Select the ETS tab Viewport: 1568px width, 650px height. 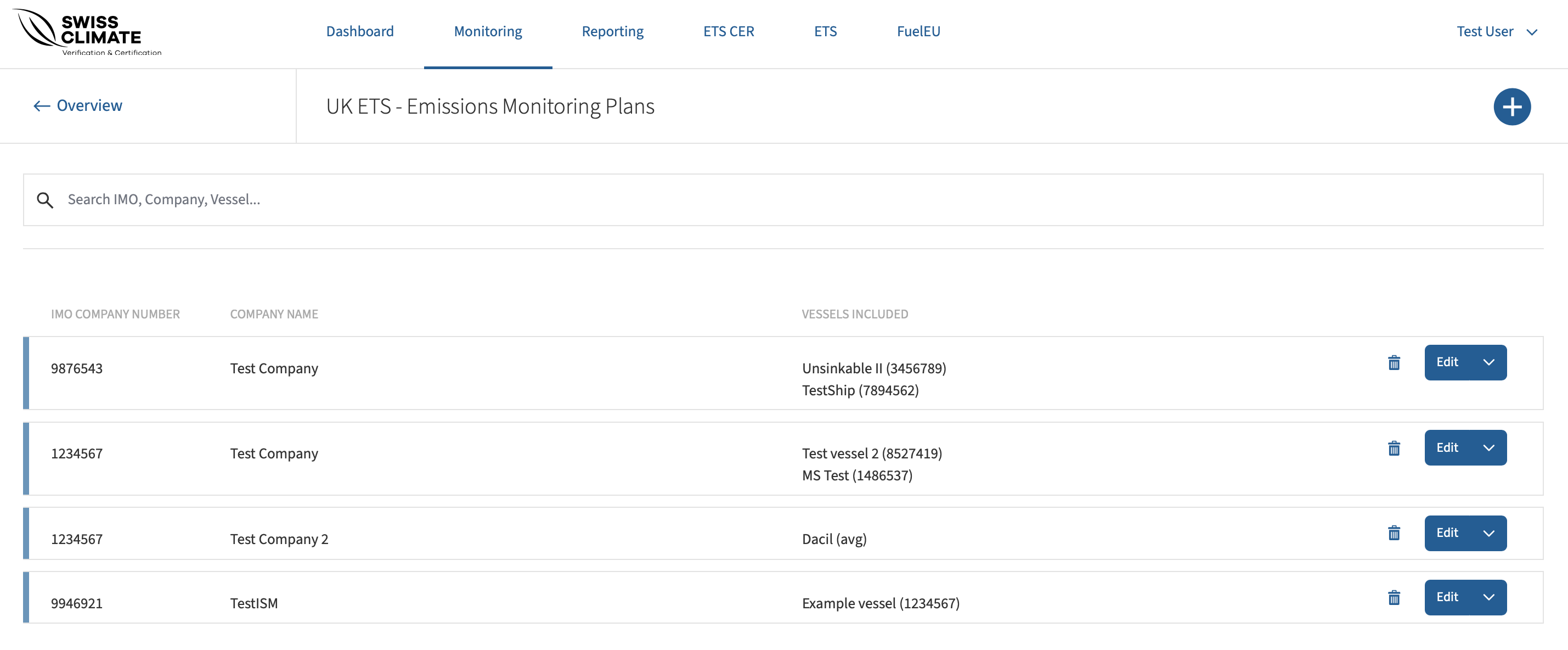click(x=825, y=32)
